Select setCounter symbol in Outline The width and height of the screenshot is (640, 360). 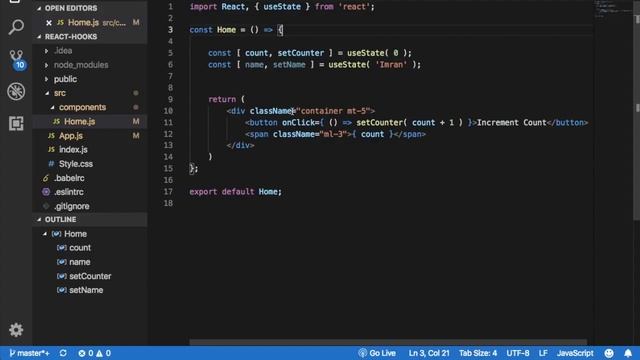tap(90, 276)
